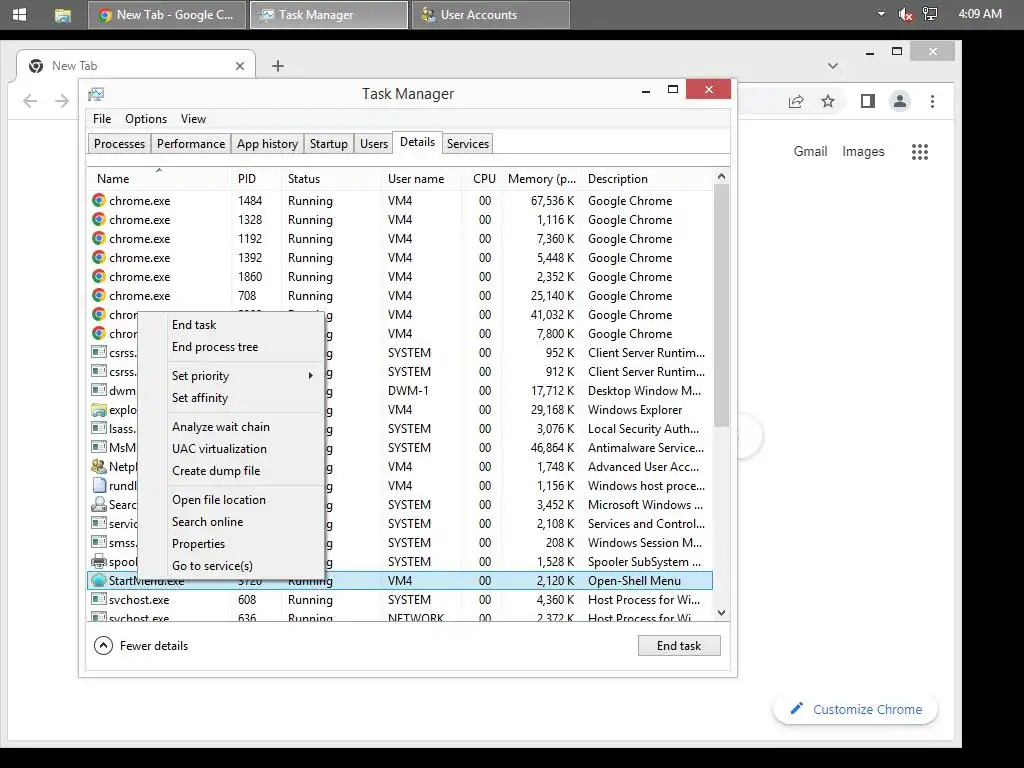Screen dimensions: 1024x768
Task: Select the Search indexer process icon
Action: 99,504
